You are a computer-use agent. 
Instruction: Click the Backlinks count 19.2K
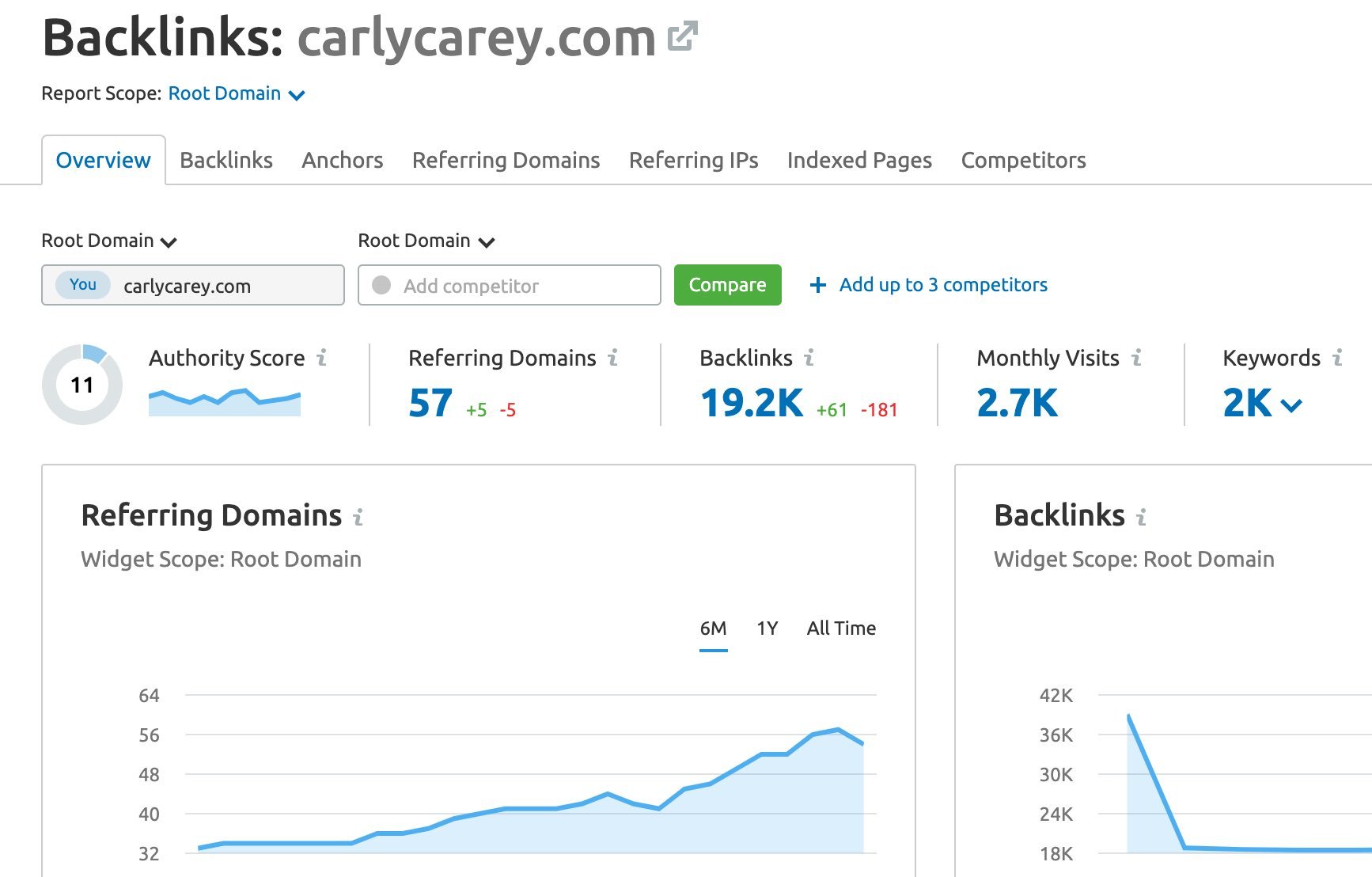tap(752, 403)
